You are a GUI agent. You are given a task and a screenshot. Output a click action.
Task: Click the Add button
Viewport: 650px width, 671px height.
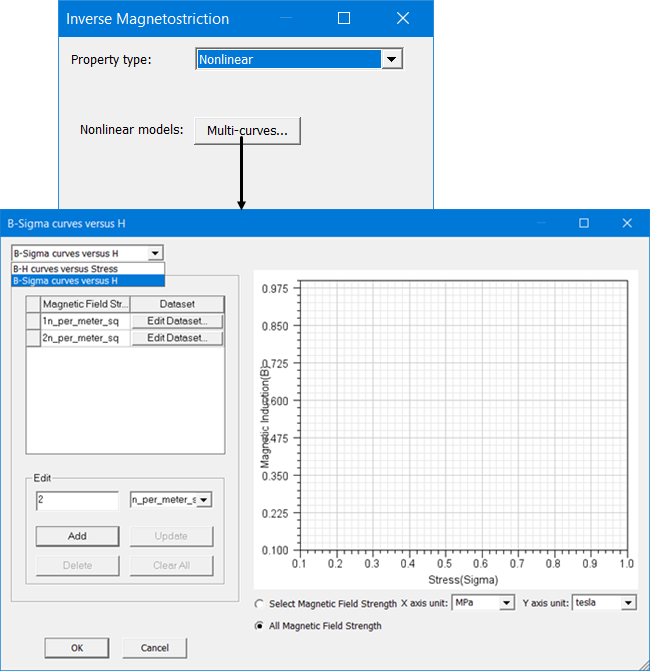(77, 536)
